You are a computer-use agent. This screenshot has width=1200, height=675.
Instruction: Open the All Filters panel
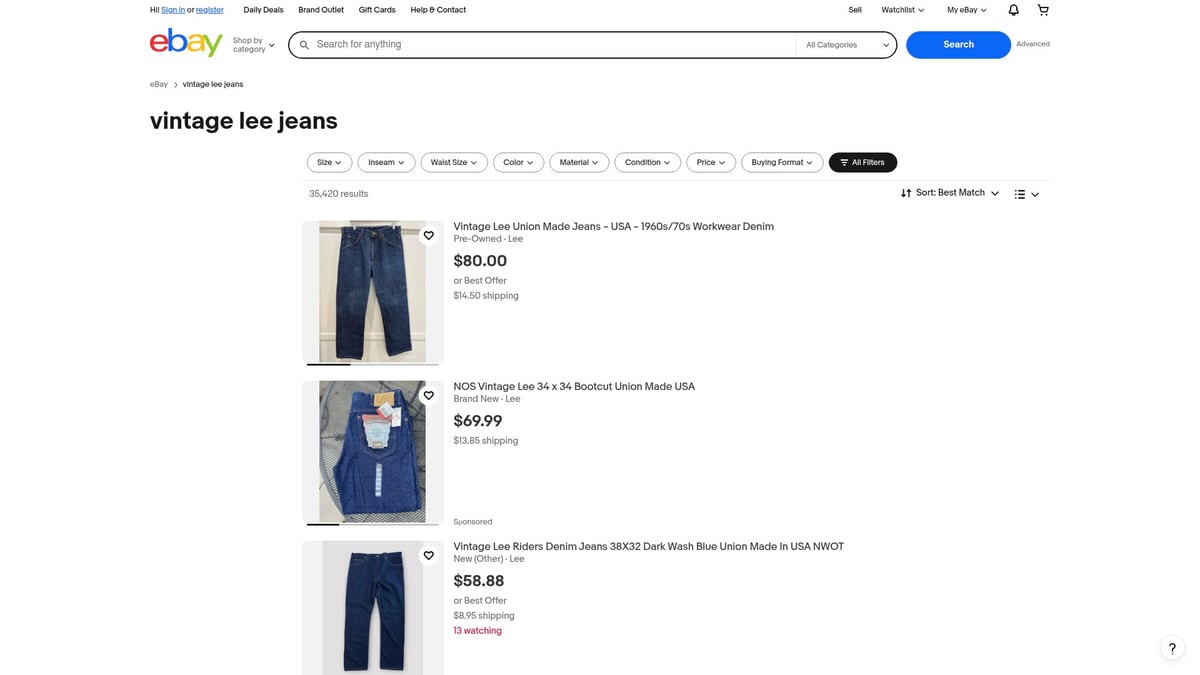point(862,162)
